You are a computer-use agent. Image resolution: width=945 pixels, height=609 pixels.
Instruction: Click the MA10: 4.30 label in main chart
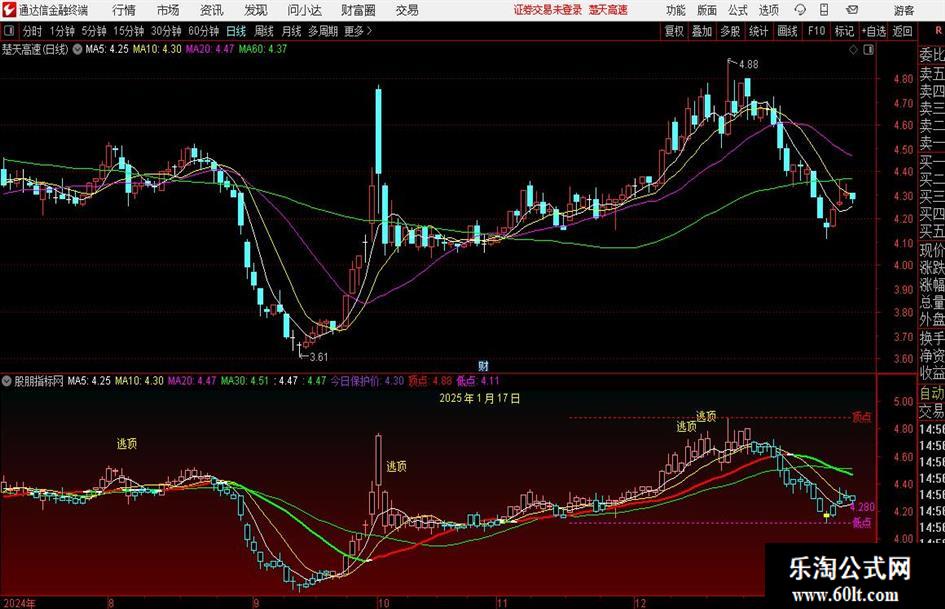coord(157,49)
